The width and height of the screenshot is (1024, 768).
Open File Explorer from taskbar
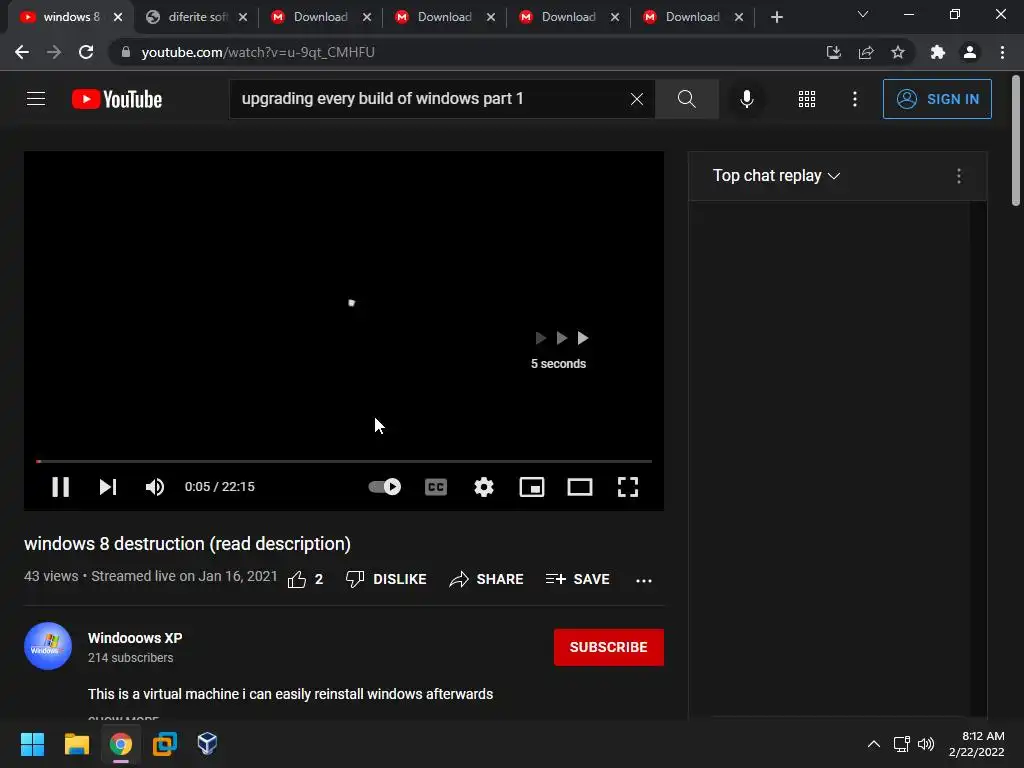[76, 744]
